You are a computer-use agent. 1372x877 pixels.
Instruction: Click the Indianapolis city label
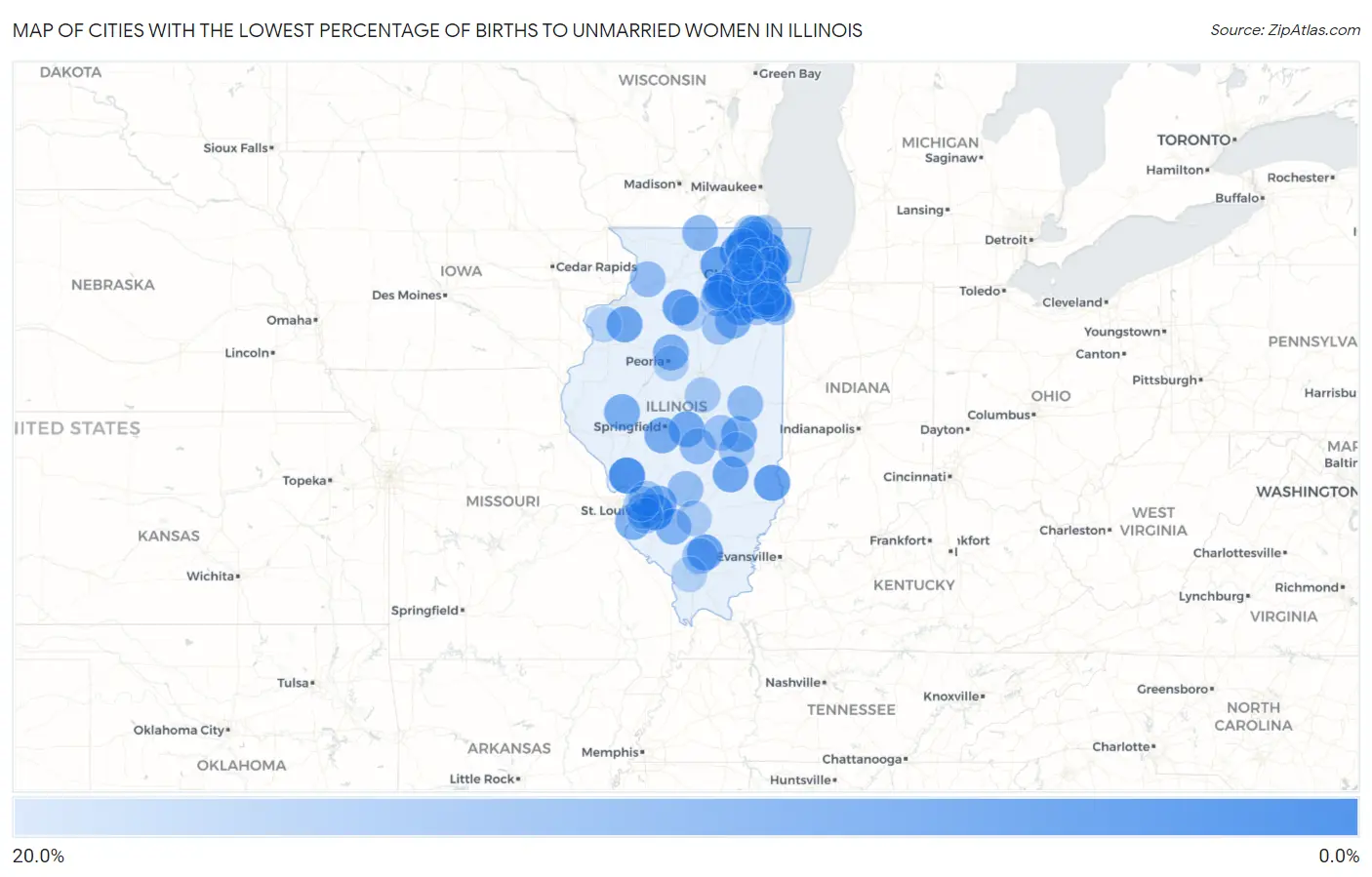(820, 428)
